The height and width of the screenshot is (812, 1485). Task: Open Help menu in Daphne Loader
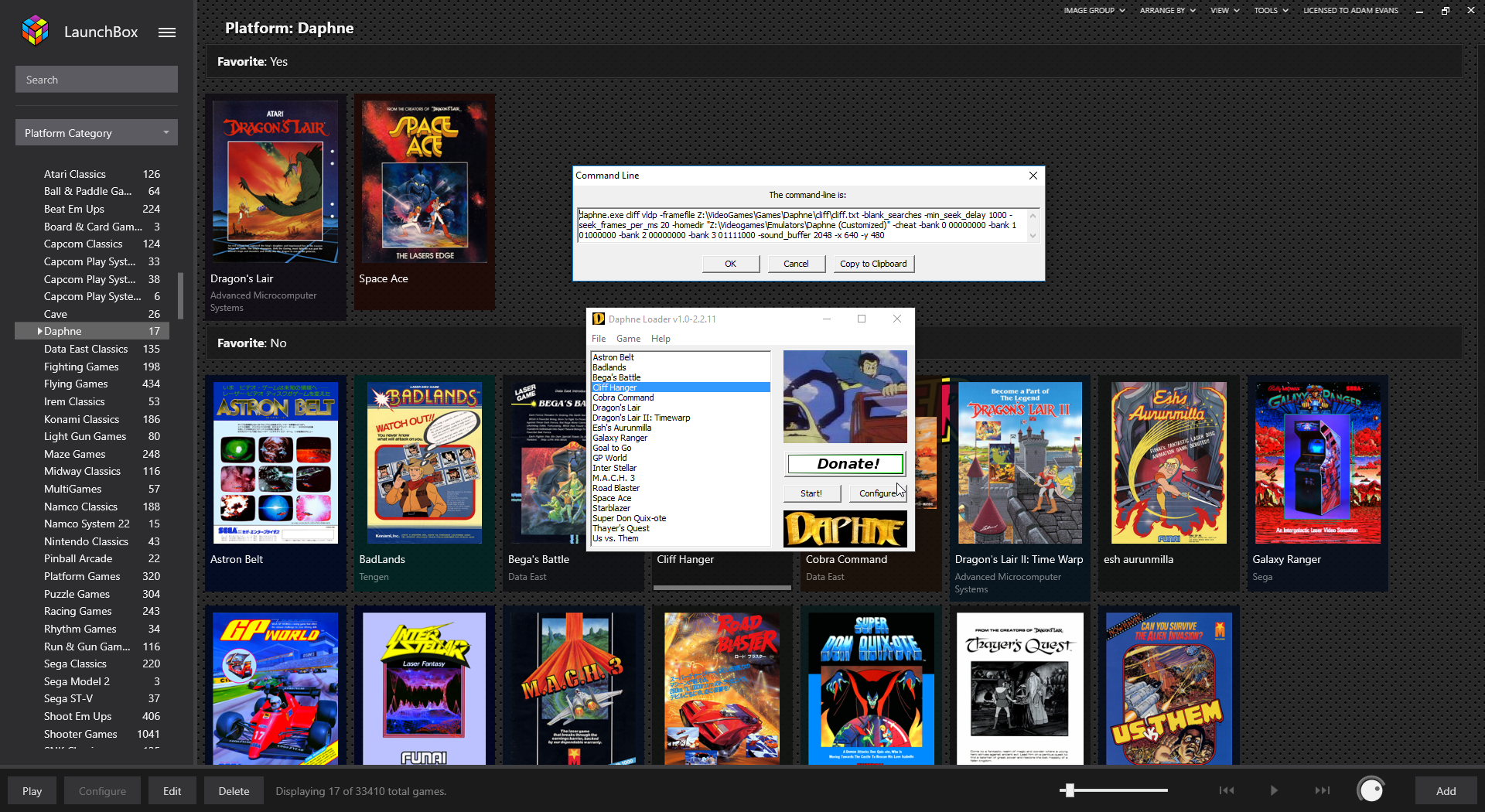coord(661,339)
